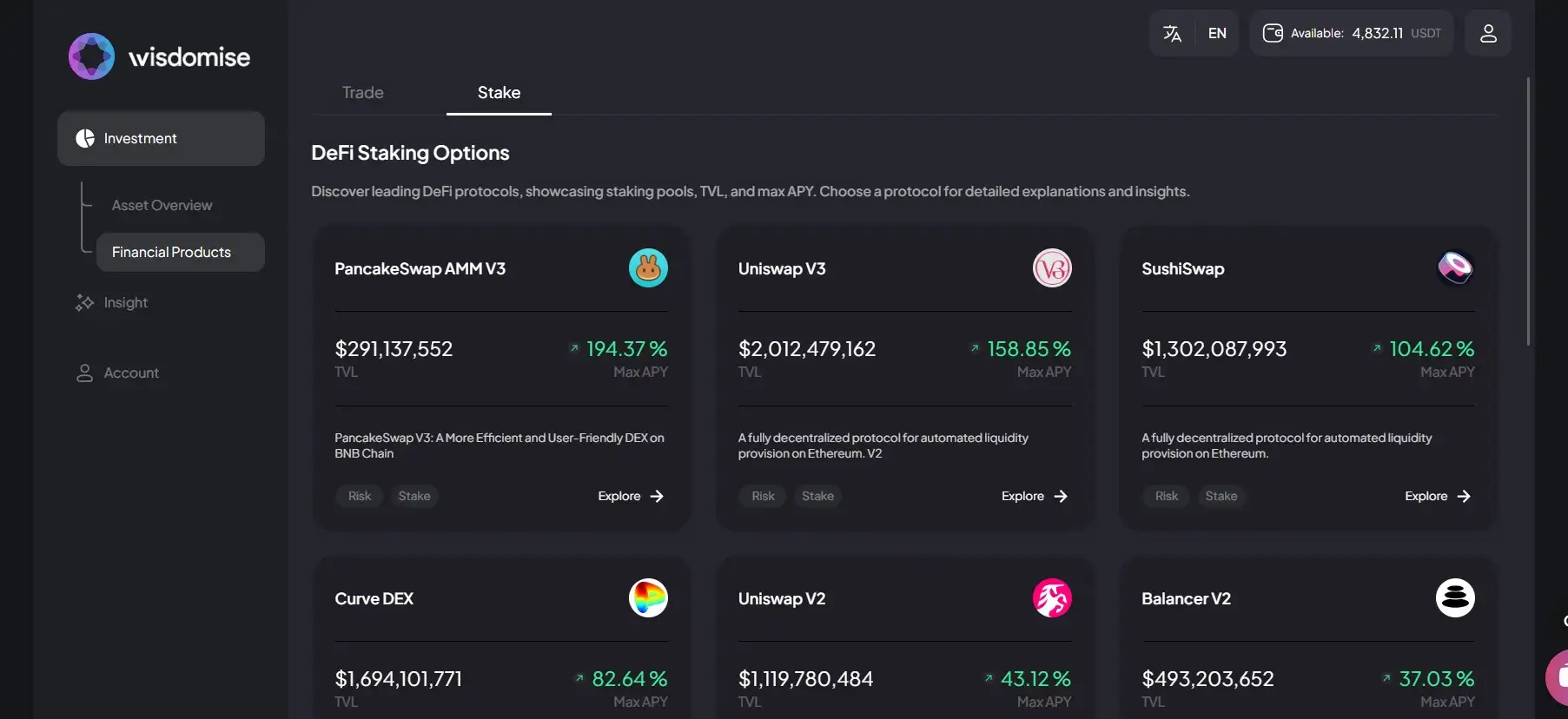Click the Wisdomise logo icon
Screen dimensions: 1568x719
91,56
